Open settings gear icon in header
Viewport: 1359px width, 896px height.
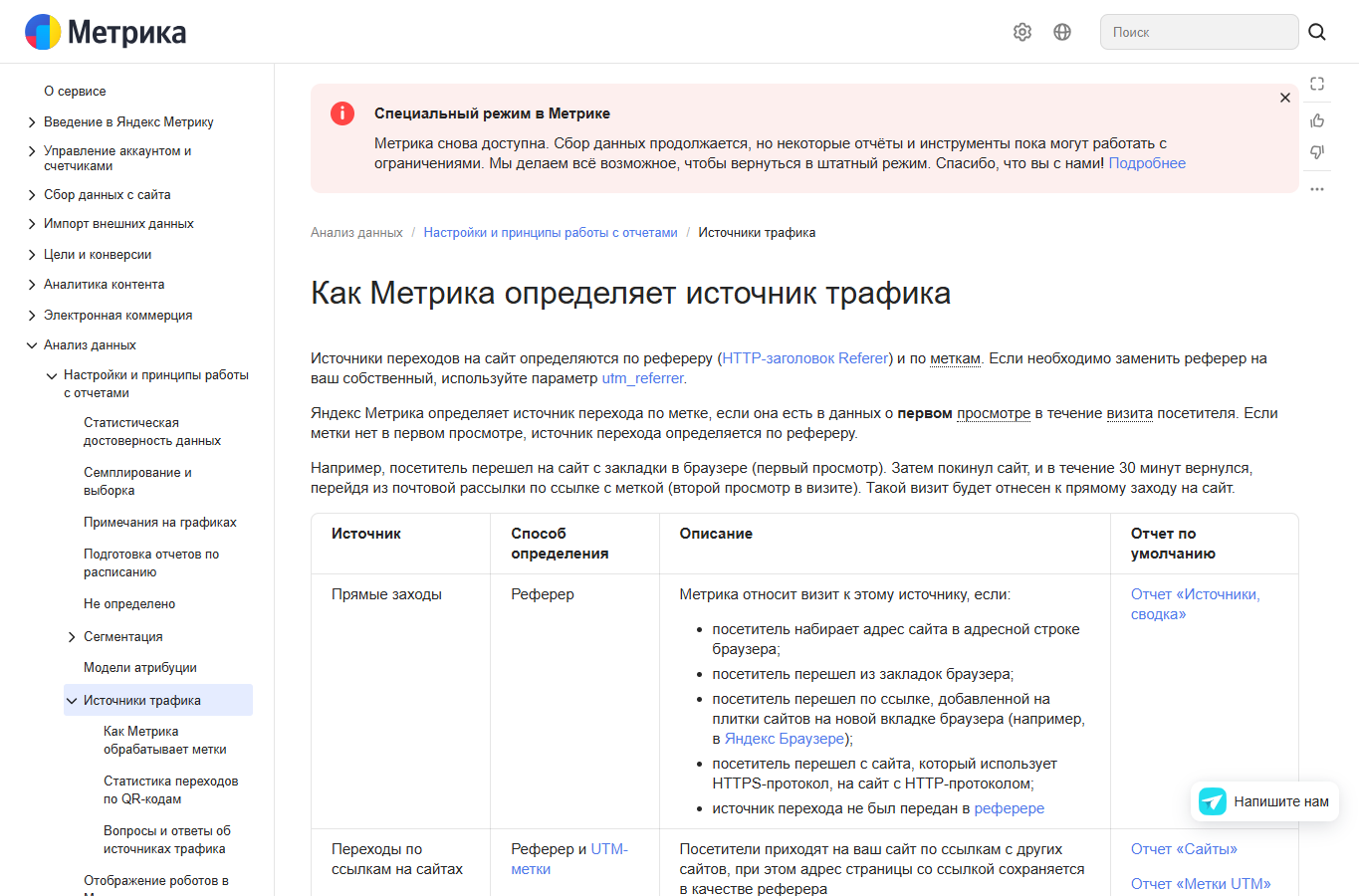pyautogui.click(x=1022, y=32)
